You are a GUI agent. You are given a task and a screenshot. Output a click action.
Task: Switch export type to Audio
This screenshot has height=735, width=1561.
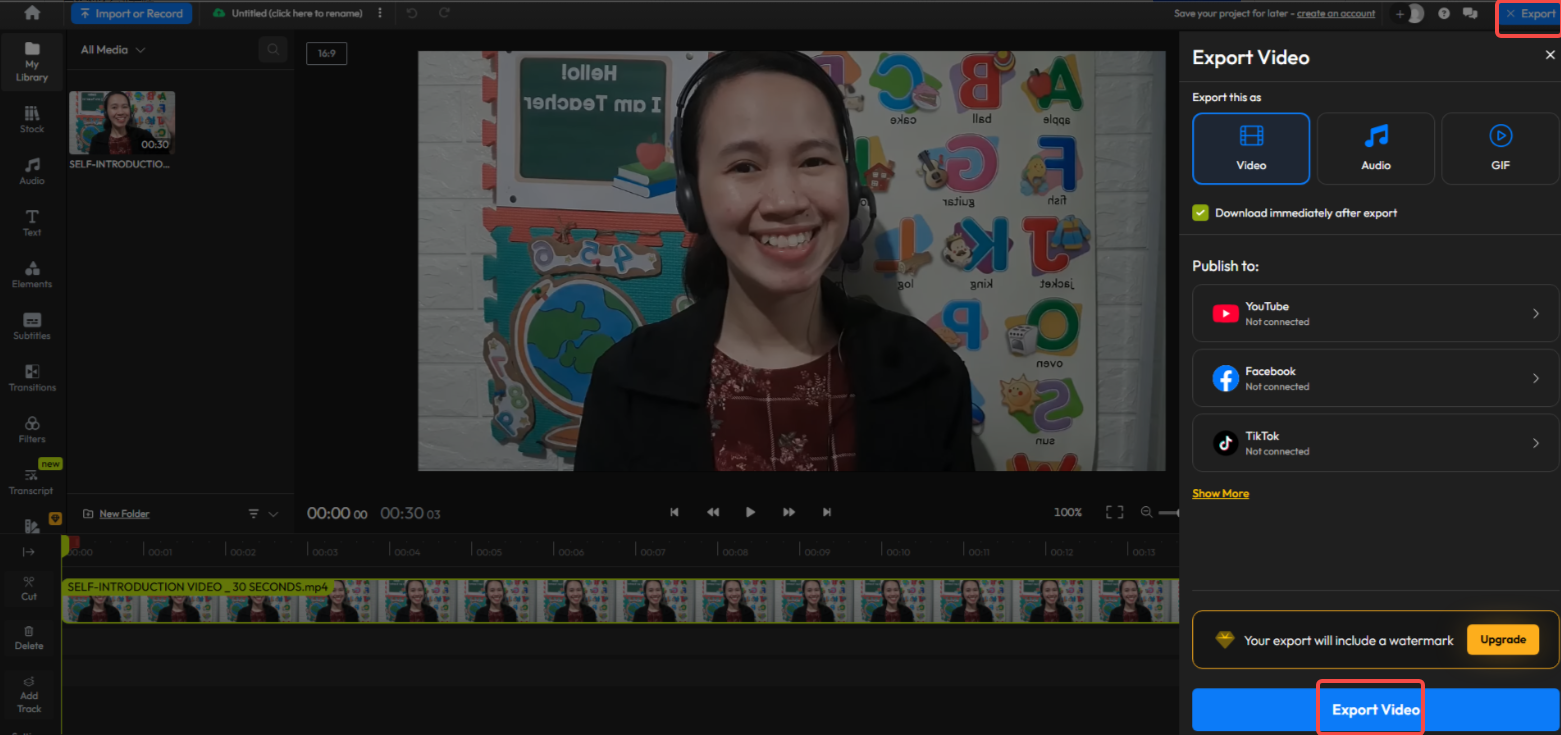click(1375, 148)
